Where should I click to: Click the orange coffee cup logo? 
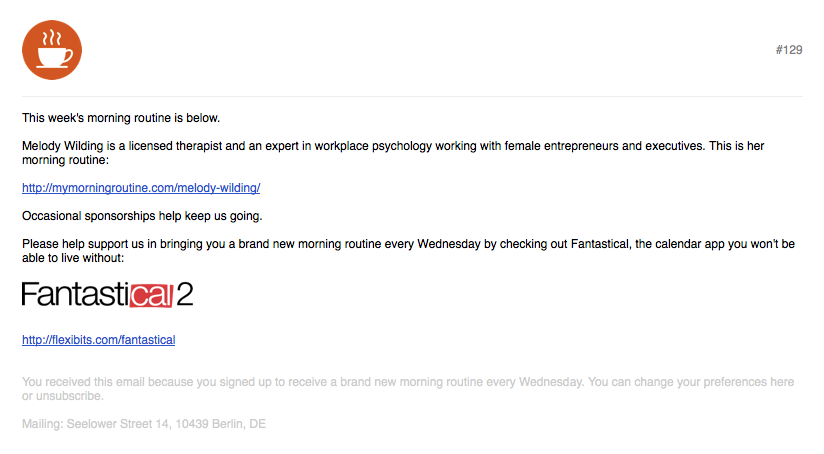[x=52, y=50]
